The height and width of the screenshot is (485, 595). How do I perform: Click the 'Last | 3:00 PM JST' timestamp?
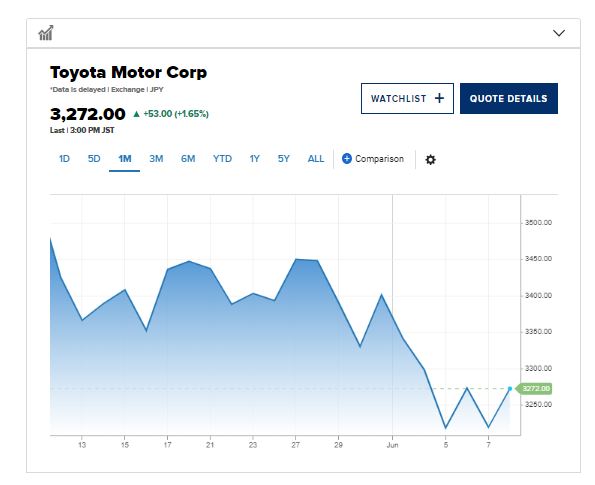point(82,130)
